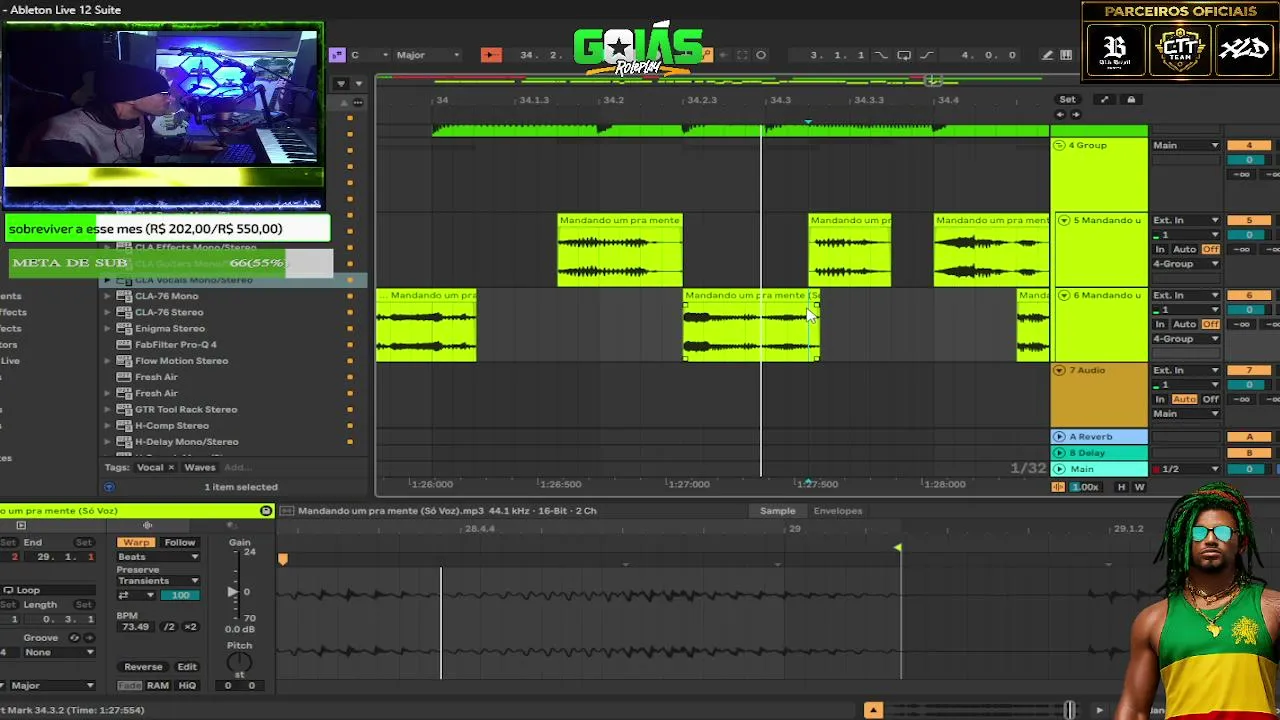Click the clip Pitch knob

tap(239, 664)
